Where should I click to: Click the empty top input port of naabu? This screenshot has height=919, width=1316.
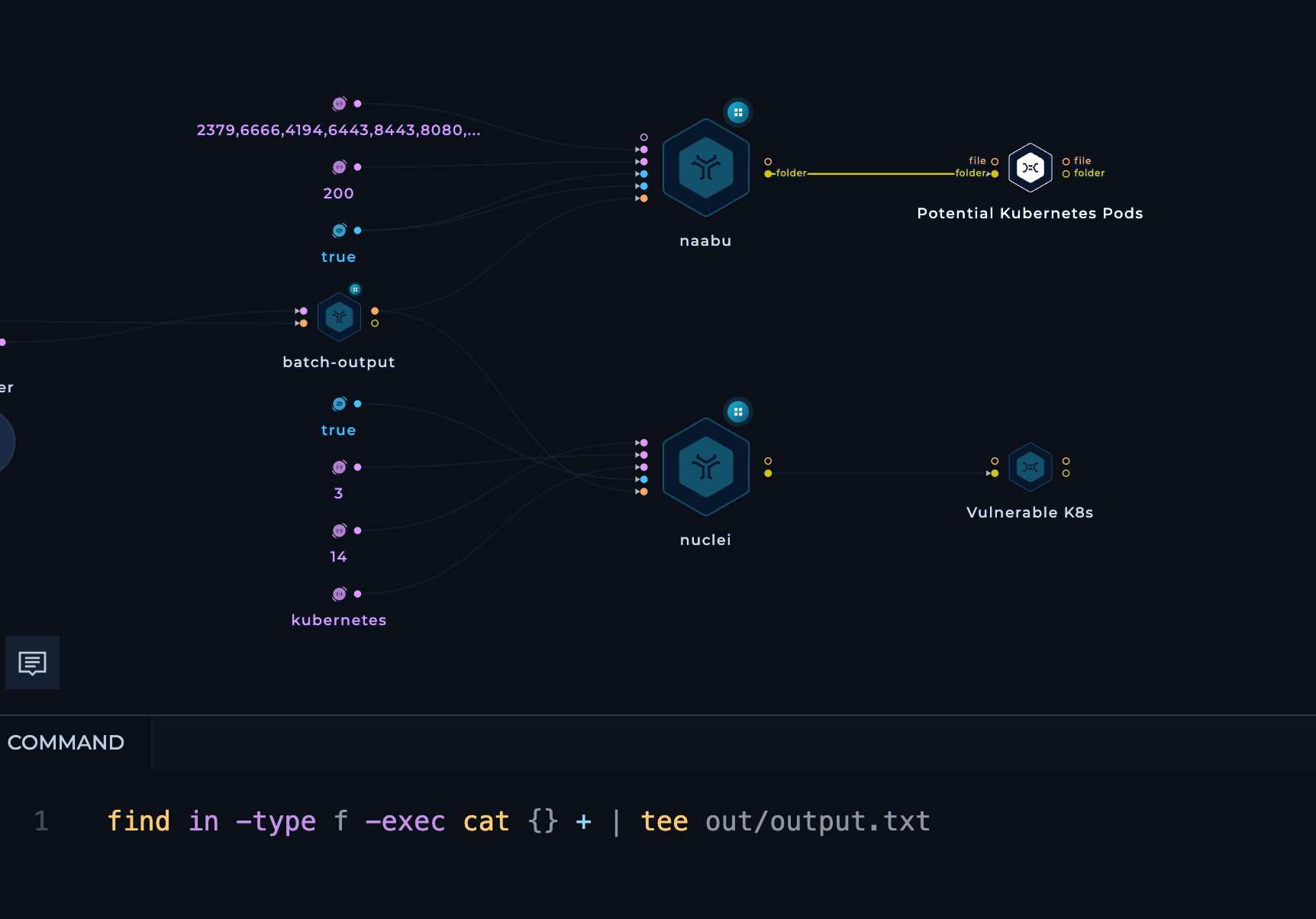click(644, 137)
